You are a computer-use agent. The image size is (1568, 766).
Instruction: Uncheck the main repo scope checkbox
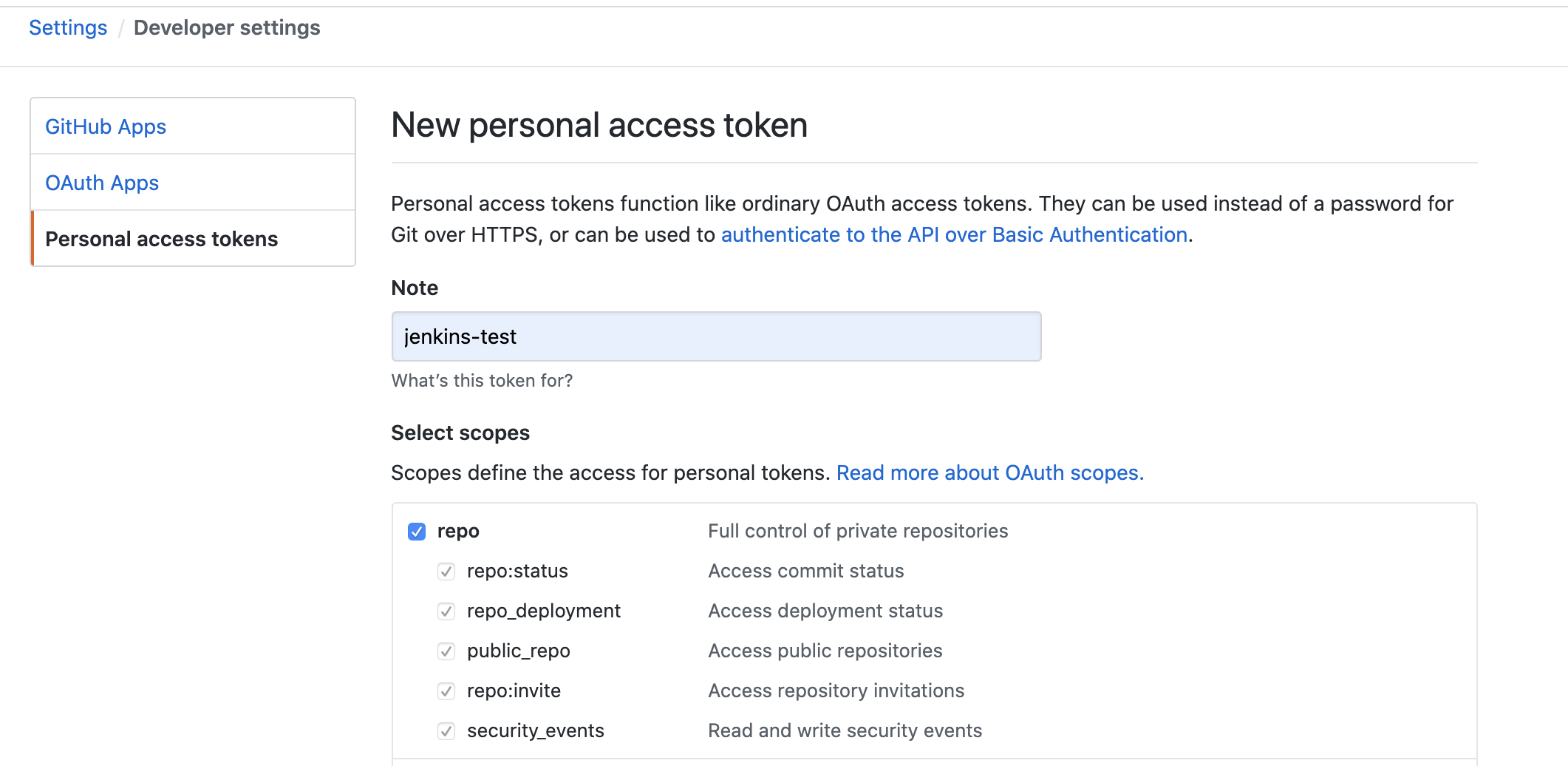[417, 532]
